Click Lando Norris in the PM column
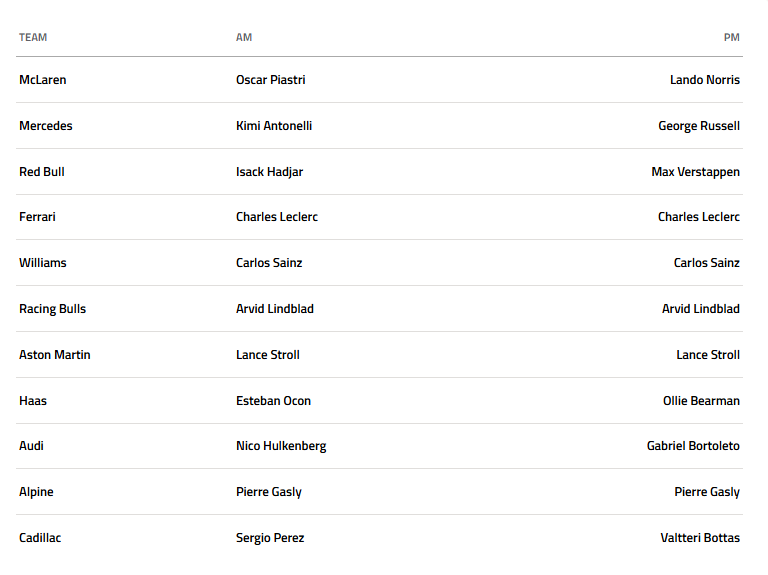The image size is (768, 575). [704, 80]
